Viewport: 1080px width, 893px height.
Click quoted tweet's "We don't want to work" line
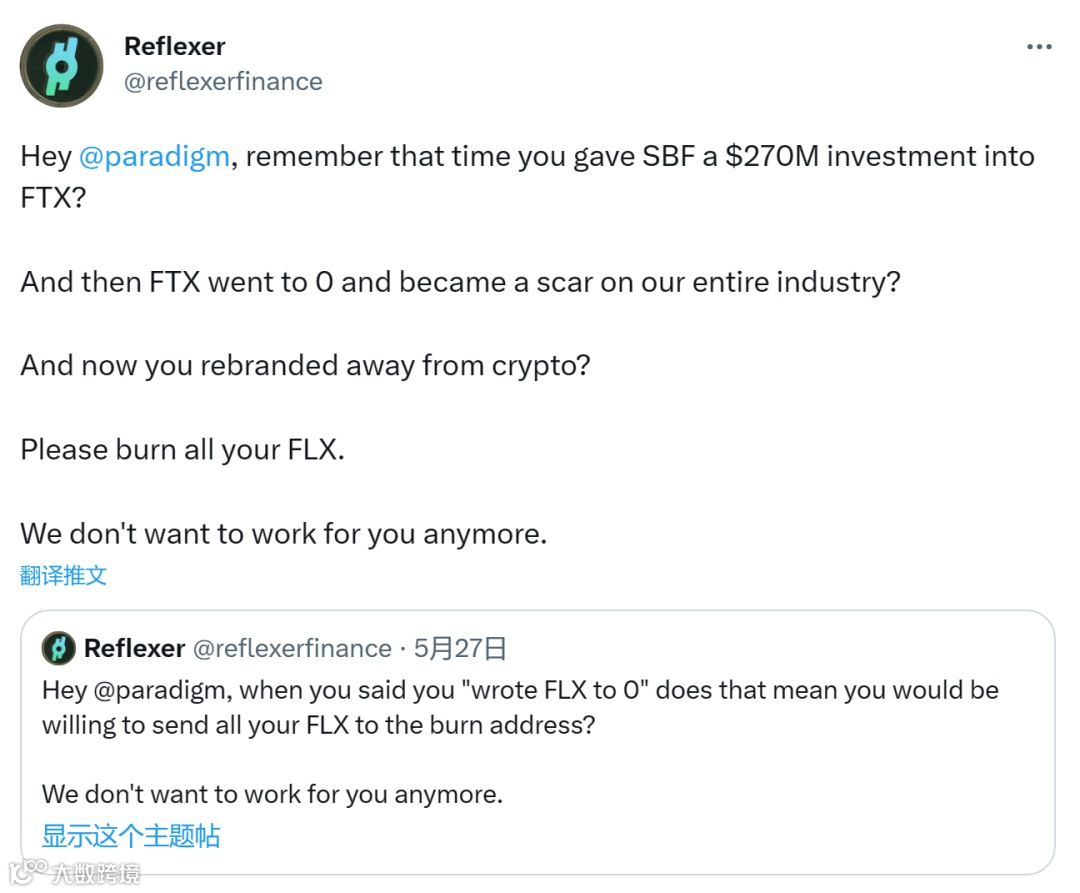[272, 794]
